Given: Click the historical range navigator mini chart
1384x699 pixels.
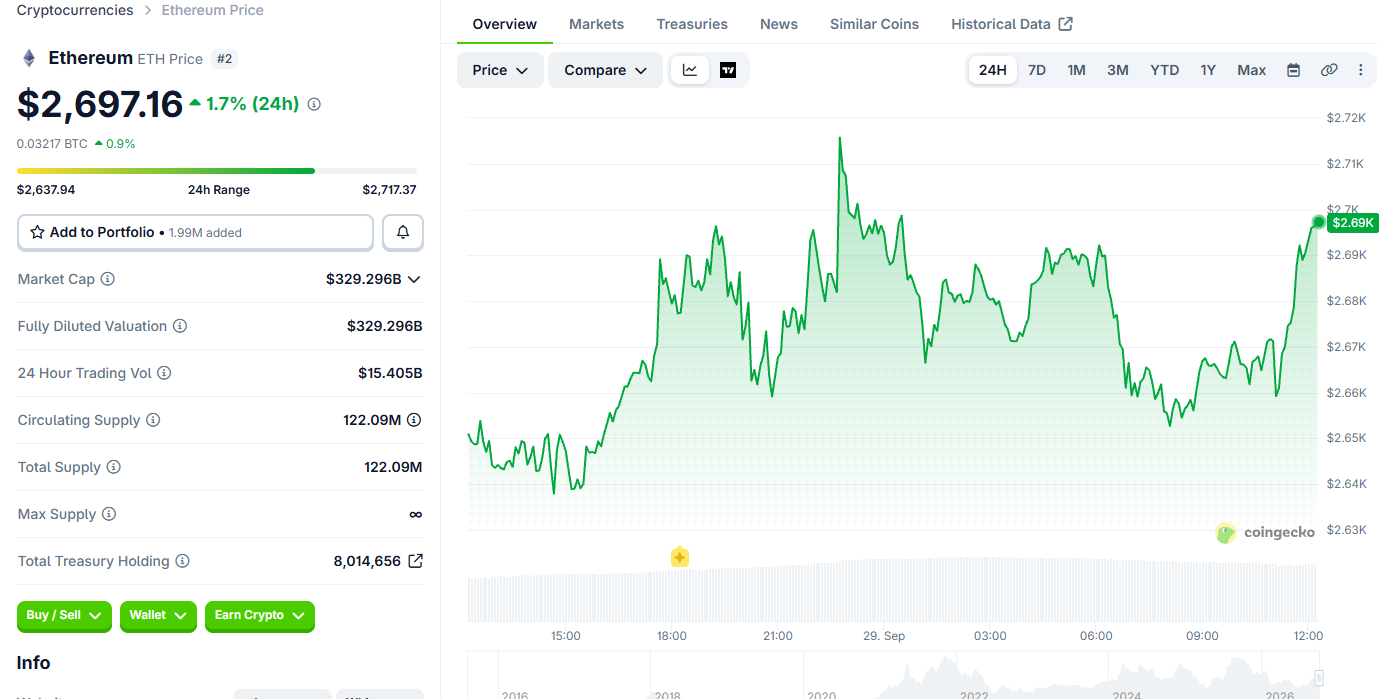Looking at the screenshot, I should click(x=893, y=676).
